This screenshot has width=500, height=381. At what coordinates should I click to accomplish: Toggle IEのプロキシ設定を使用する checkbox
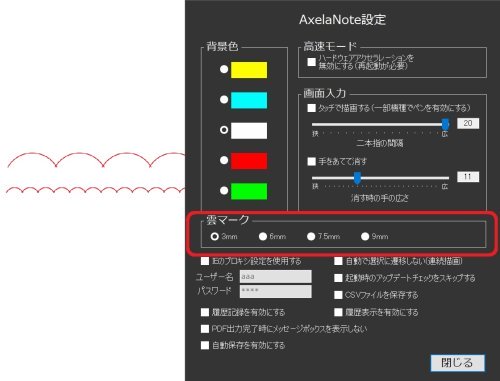pyautogui.click(x=205, y=261)
